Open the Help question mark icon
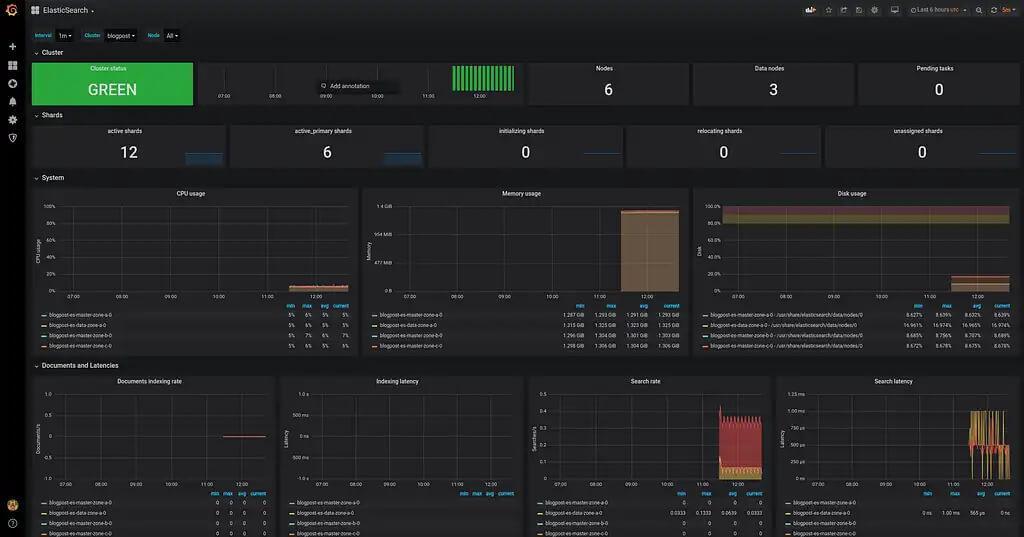 pyautogui.click(x=12, y=523)
